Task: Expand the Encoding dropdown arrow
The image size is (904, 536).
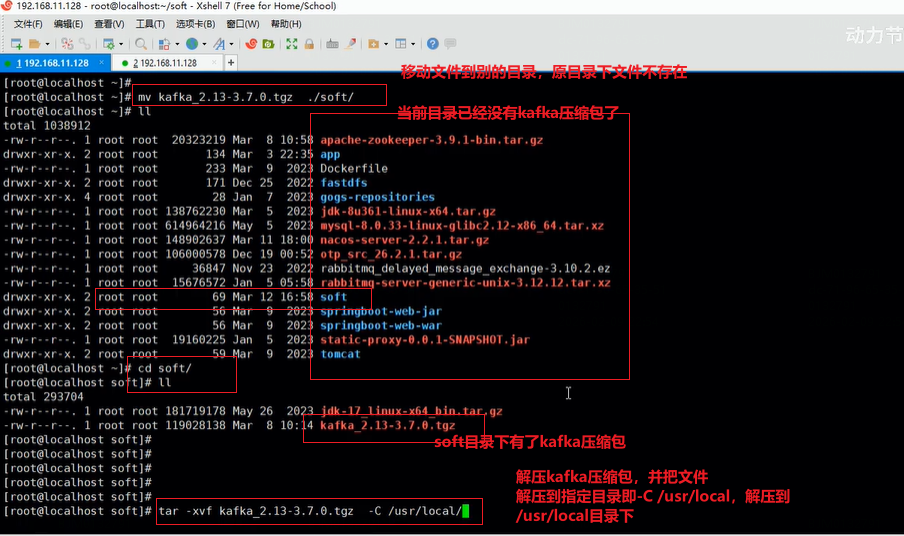Action: (x=204, y=44)
